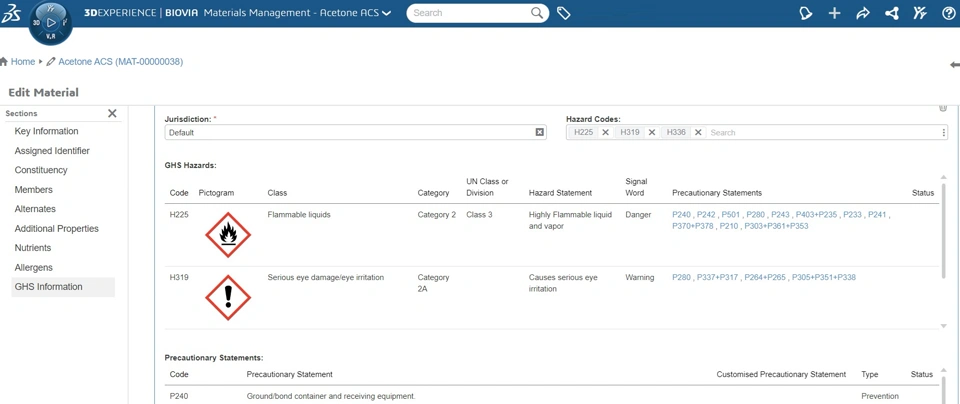Open the P233 precautionary link
This screenshot has width=960, height=404.
tap(852, 215)
